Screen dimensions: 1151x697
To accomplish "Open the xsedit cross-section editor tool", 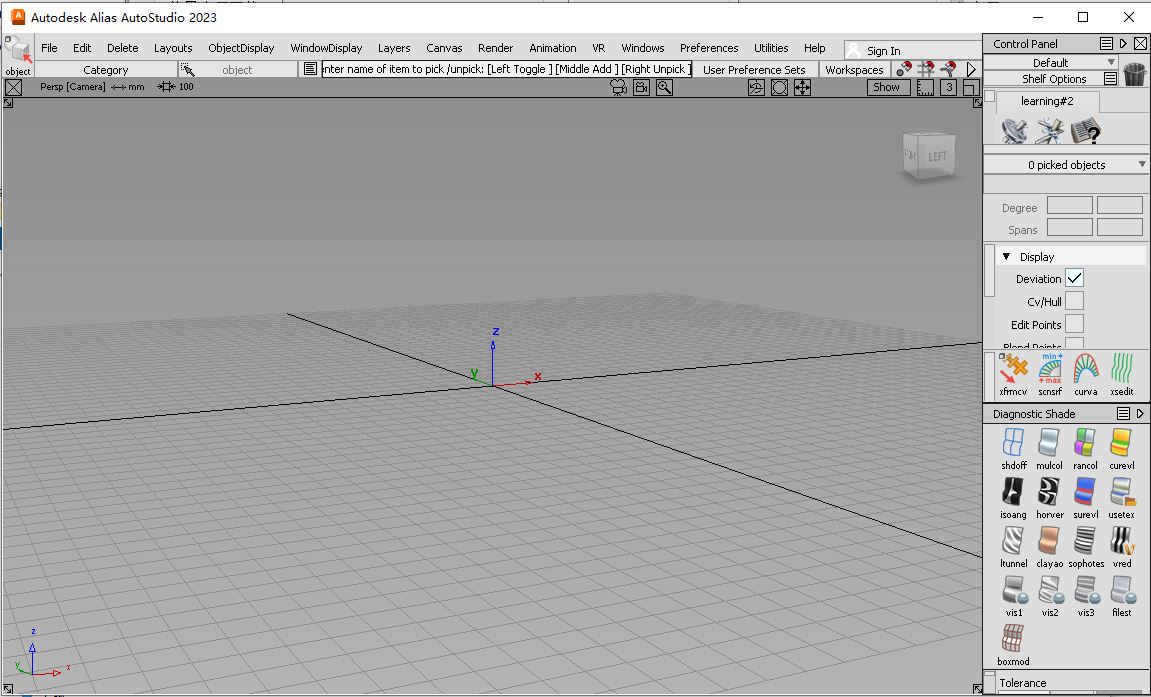I will (x=1122, y=372).
